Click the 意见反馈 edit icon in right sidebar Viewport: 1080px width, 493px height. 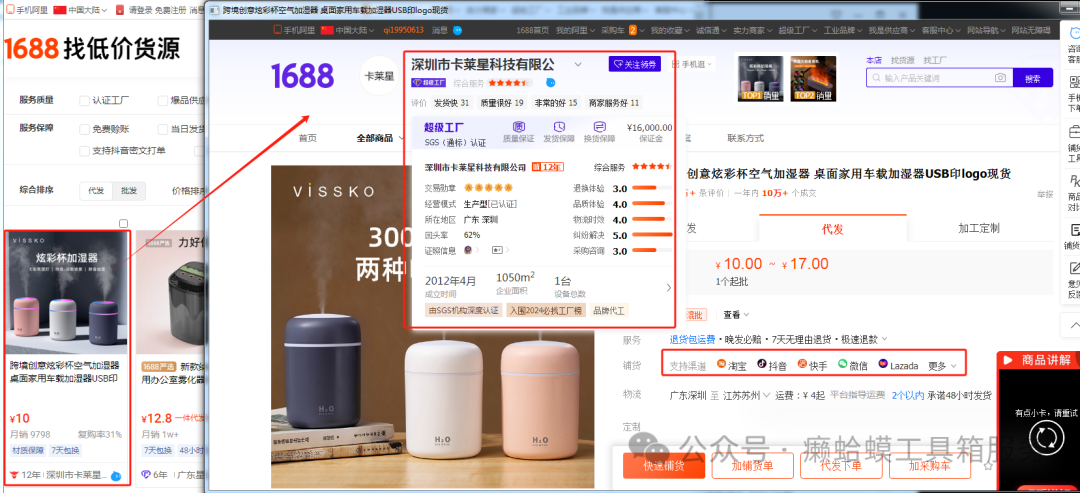point(1074,268)
